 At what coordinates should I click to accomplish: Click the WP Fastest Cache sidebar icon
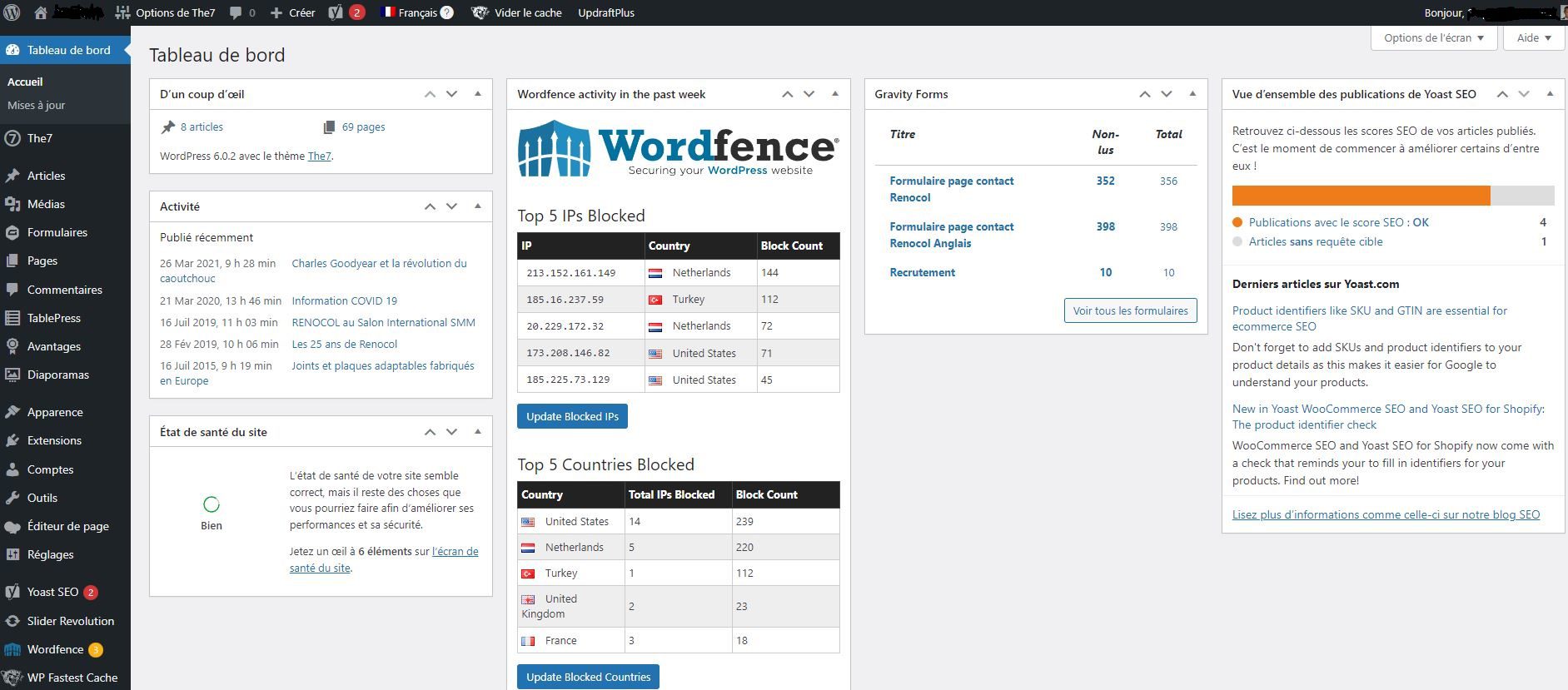[x=12, y=678]
